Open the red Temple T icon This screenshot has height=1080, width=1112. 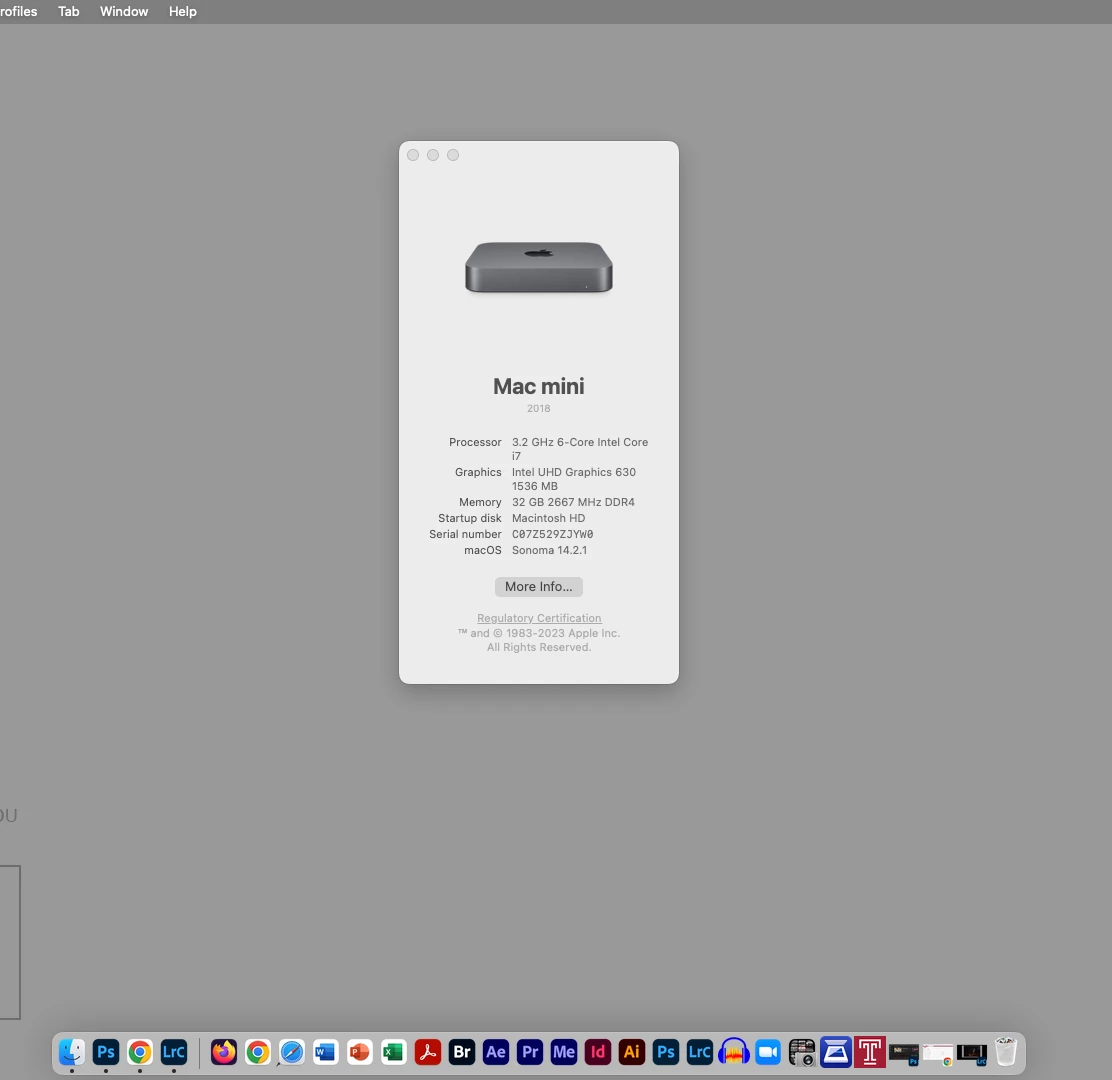click(870, 1052)
